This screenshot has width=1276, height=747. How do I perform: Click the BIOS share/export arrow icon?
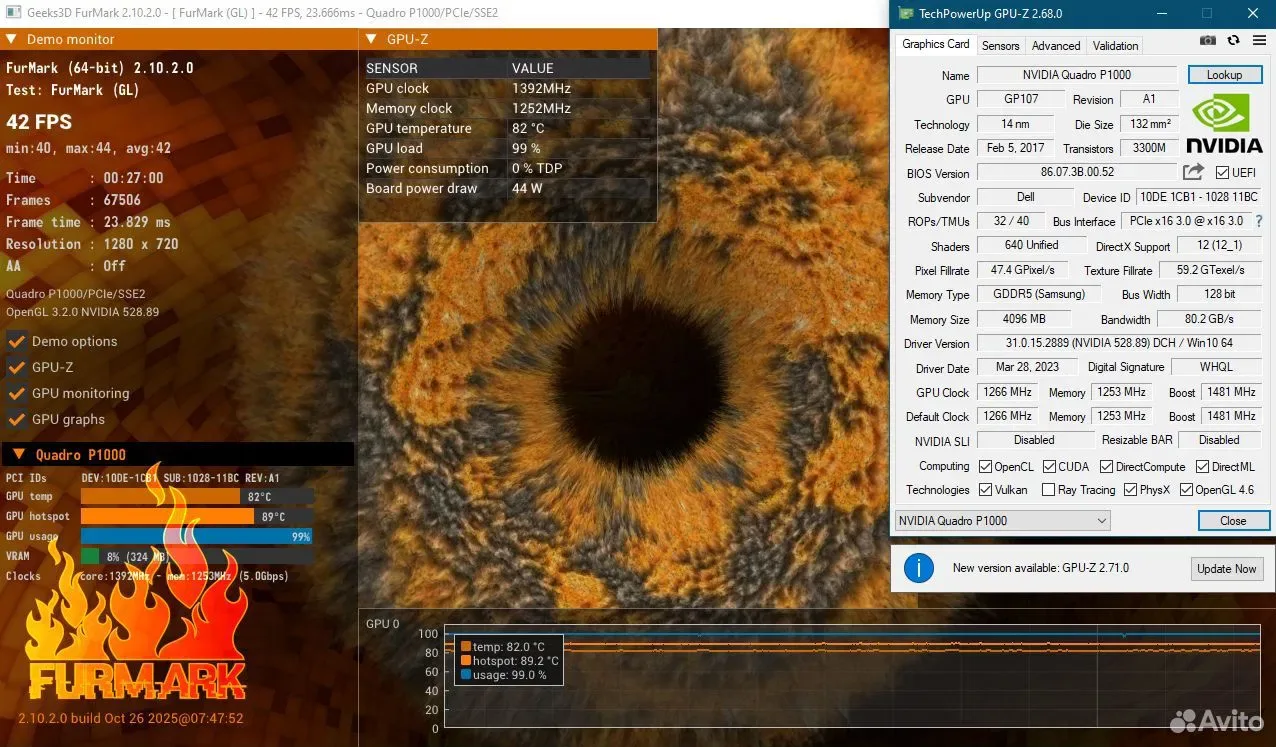(x=1193, y=172)
